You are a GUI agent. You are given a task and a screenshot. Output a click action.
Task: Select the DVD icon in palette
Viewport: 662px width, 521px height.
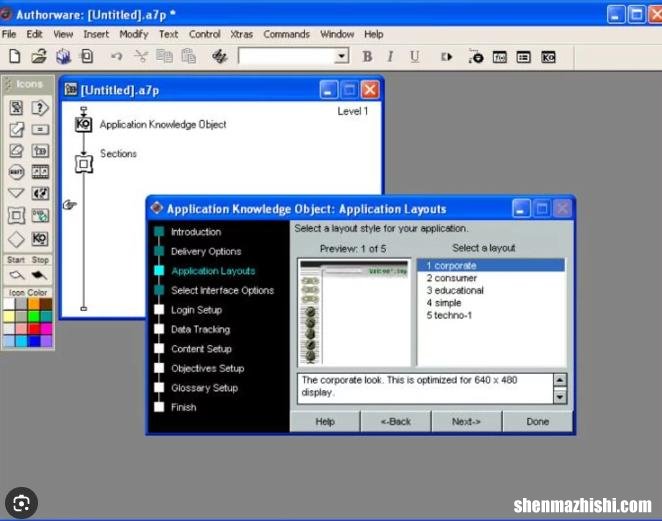coord(40,216)
